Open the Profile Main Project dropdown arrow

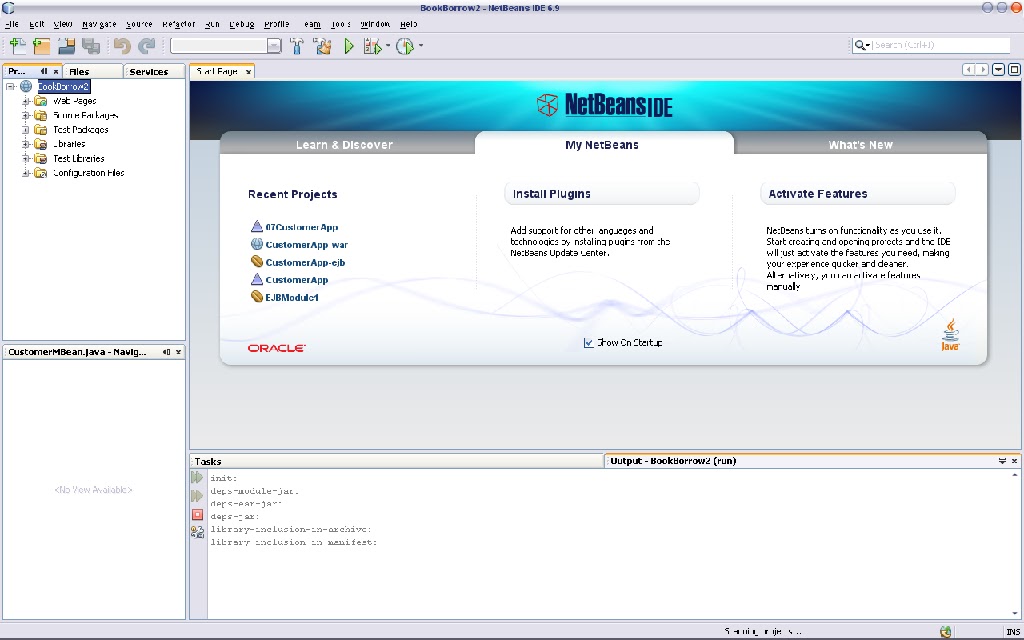[421, 46]
